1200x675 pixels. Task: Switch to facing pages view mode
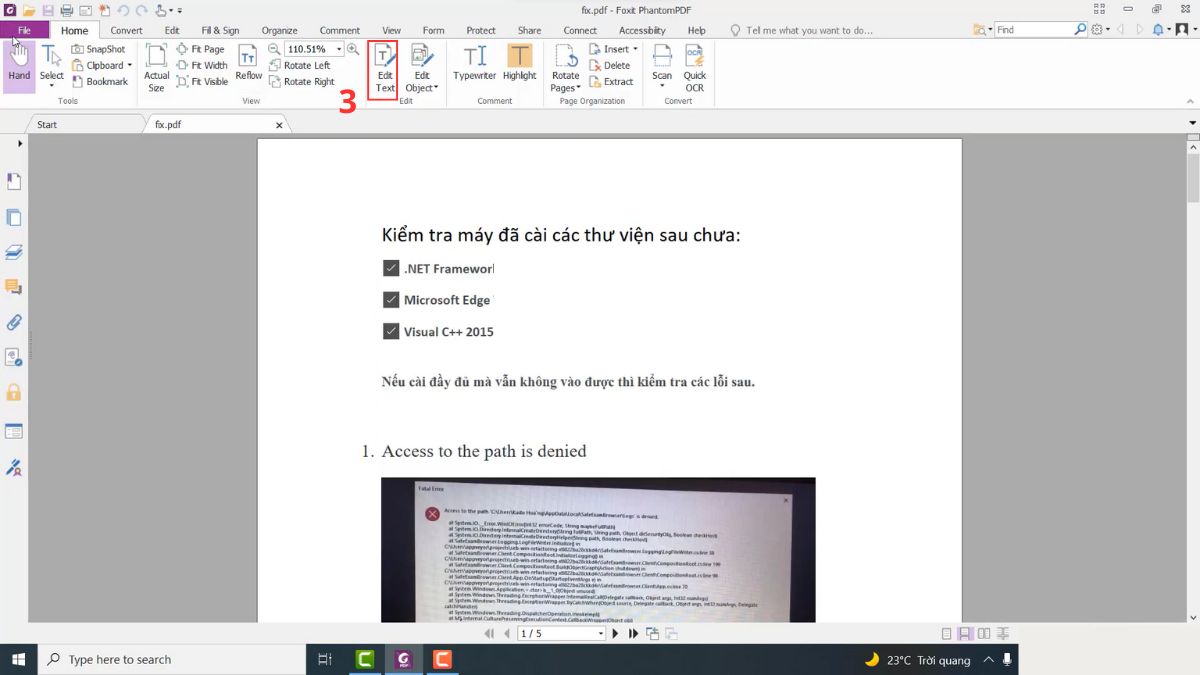(x=984, y=633)
